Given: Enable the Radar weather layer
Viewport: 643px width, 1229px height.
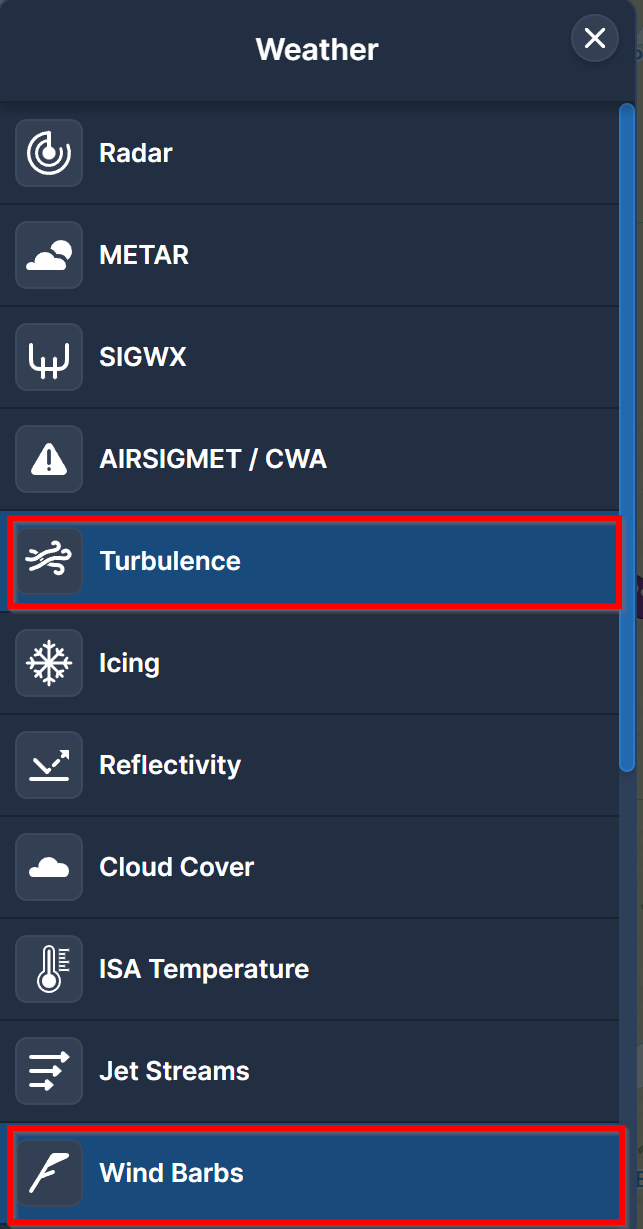Looking at the screenshot, I should 310,153.
